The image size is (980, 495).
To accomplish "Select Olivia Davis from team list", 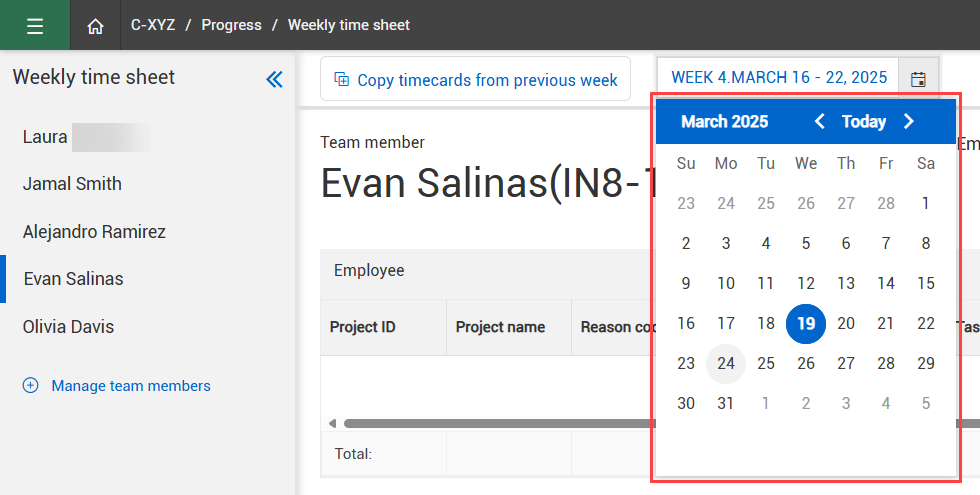I will coord(68,327).
